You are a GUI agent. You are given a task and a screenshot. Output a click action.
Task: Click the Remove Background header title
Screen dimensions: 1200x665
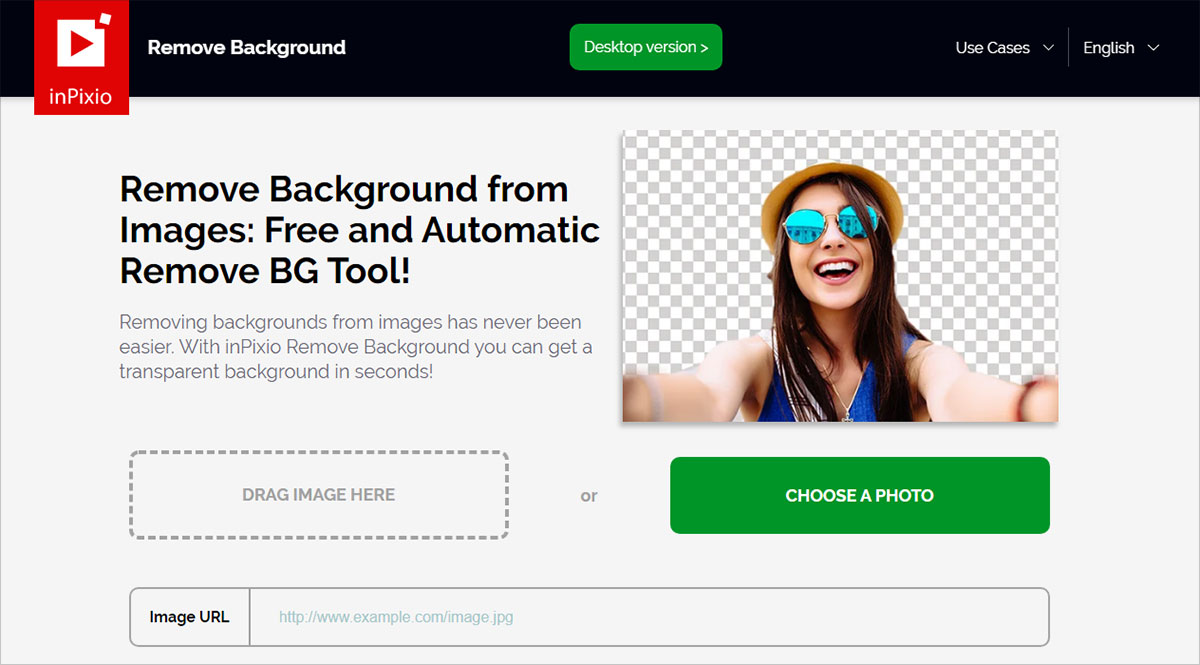coord(247,47)
